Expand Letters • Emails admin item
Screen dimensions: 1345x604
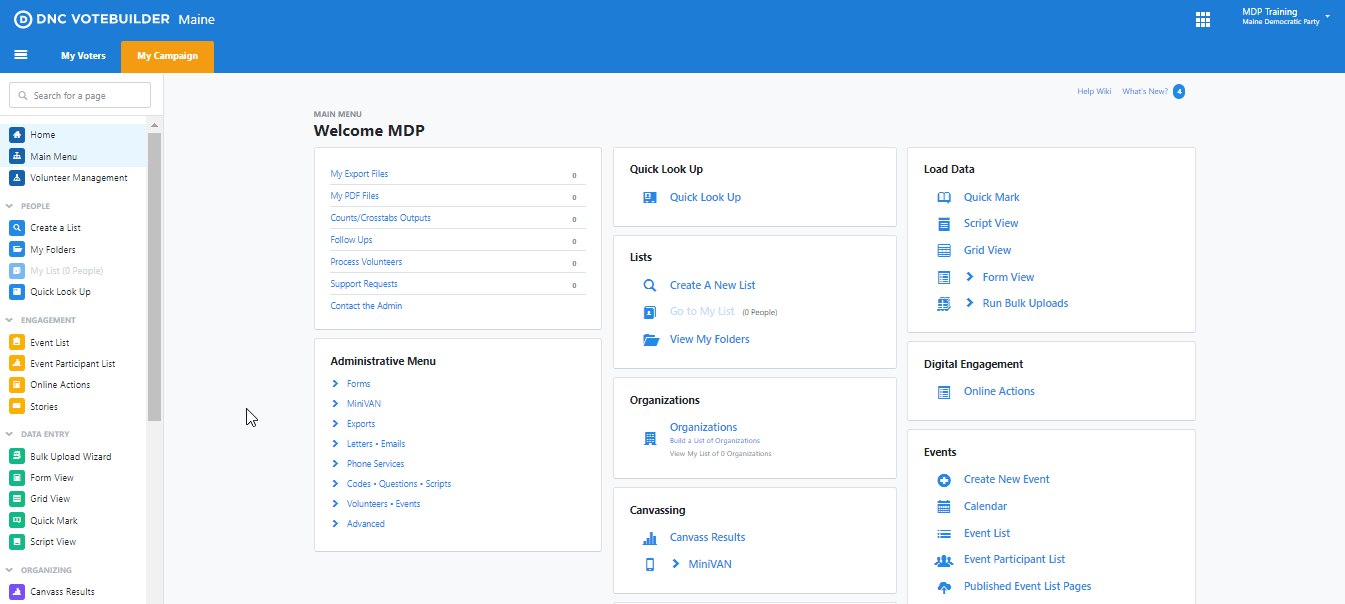click(x=335, y=444)
